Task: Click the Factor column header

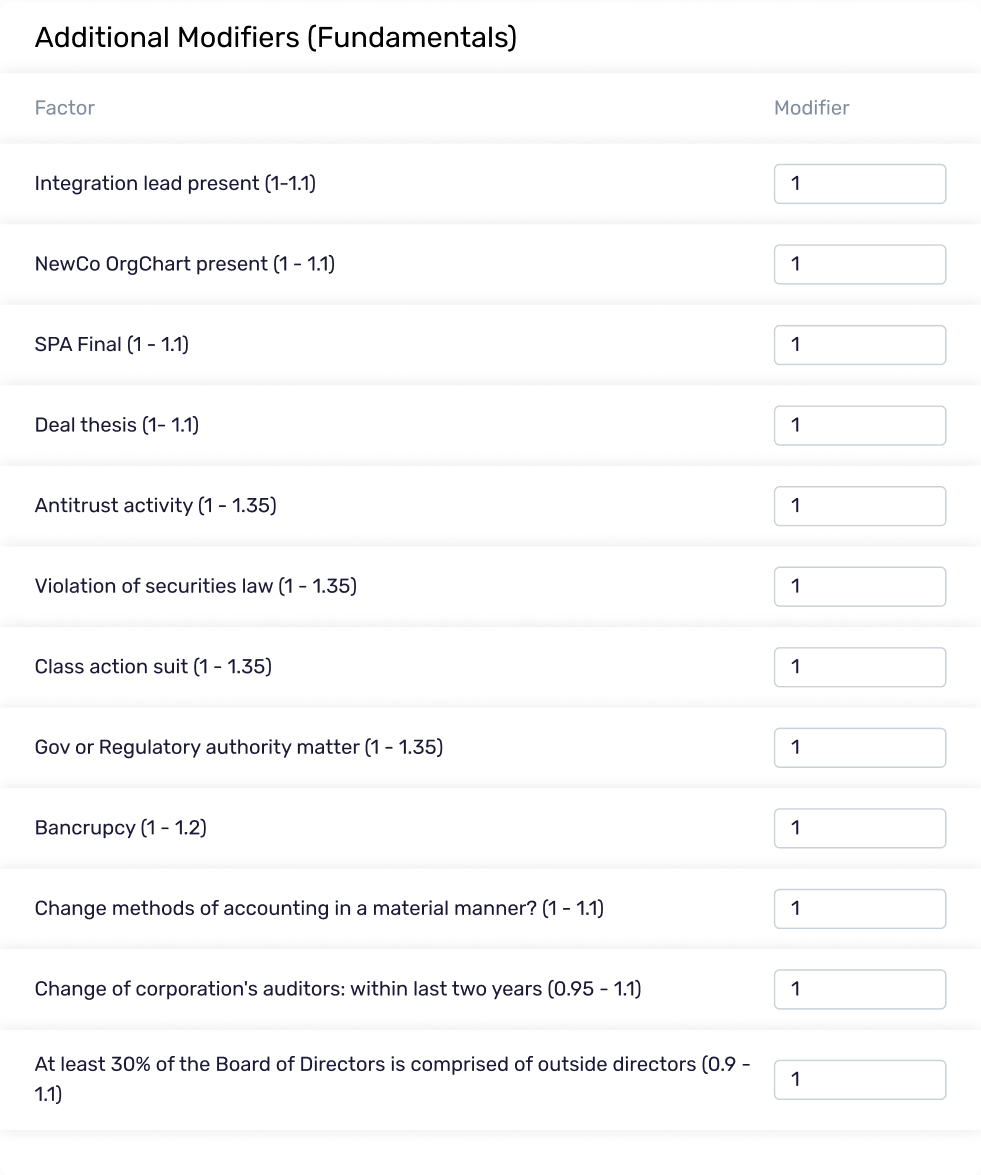Action: [x=64, y=107]
